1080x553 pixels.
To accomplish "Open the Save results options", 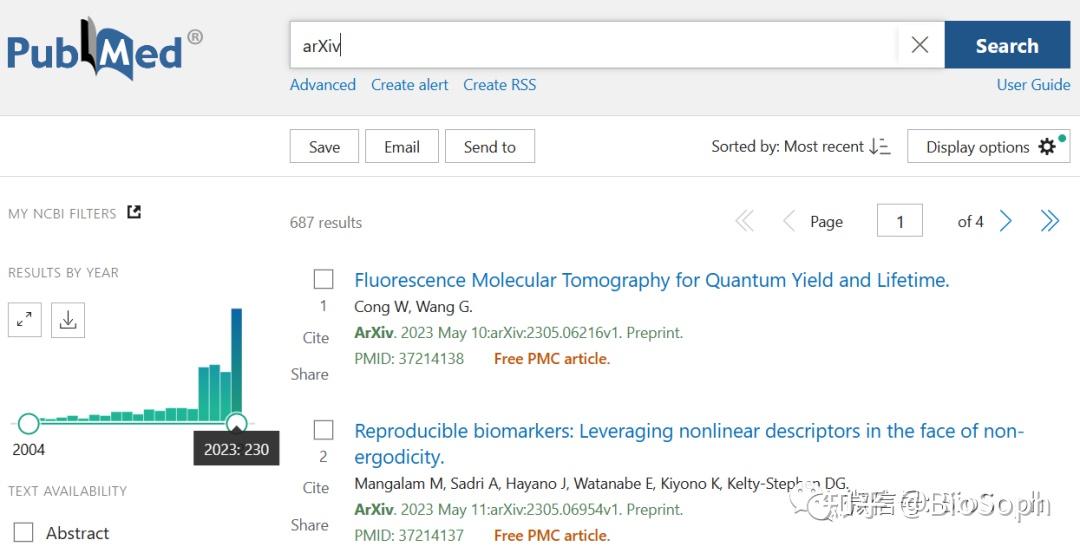I will [324, 146].
